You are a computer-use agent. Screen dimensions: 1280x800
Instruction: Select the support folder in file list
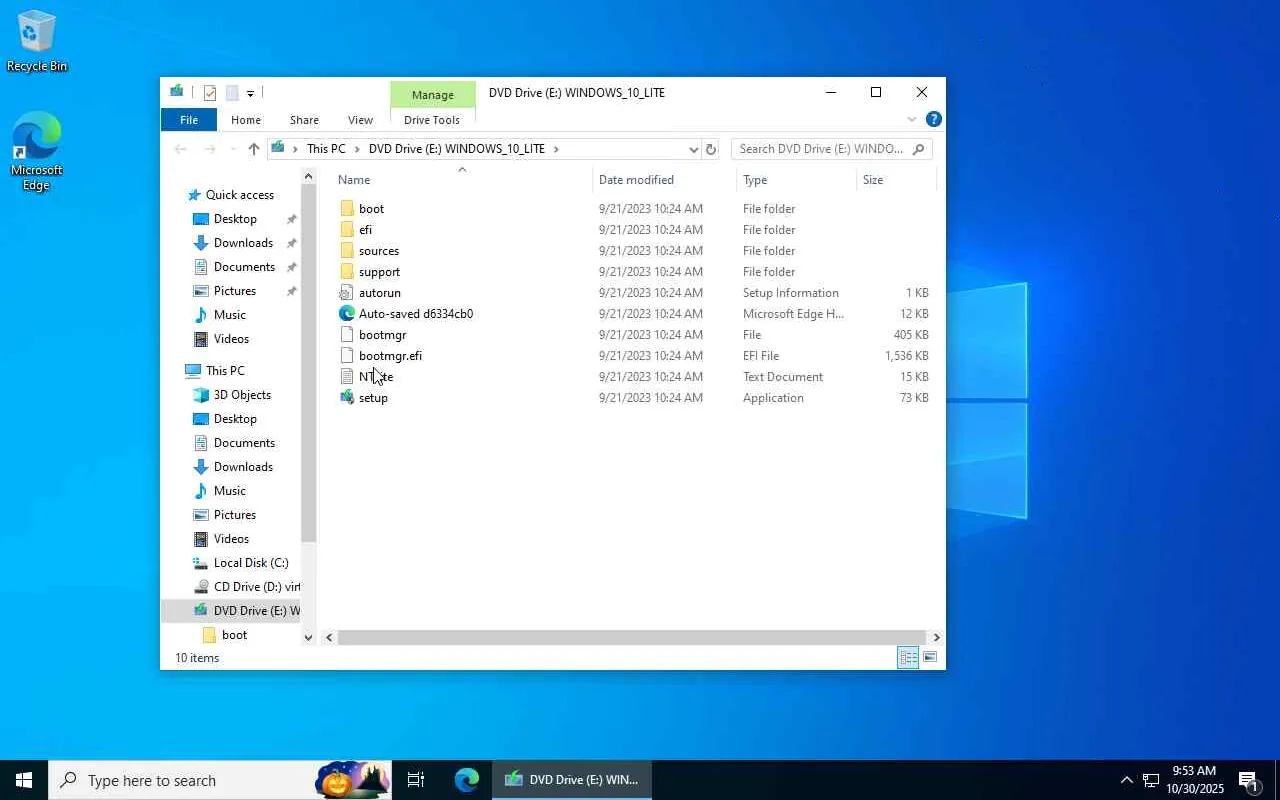point(379,272)
